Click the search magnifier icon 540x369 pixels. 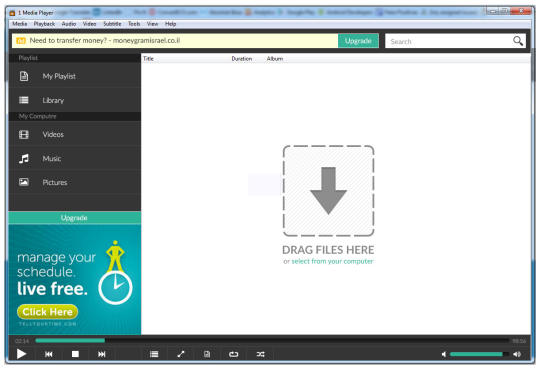coord(518,41)
